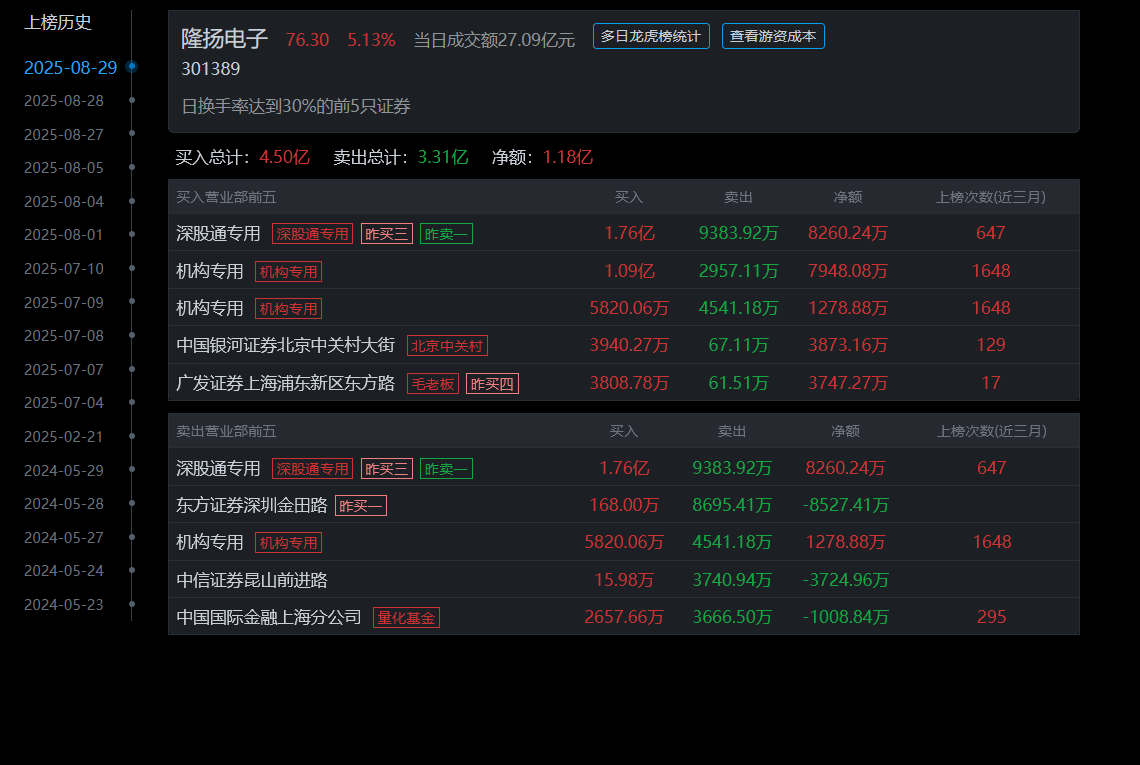Open the 多日龙虎榜统计 button

click(651, 36)
